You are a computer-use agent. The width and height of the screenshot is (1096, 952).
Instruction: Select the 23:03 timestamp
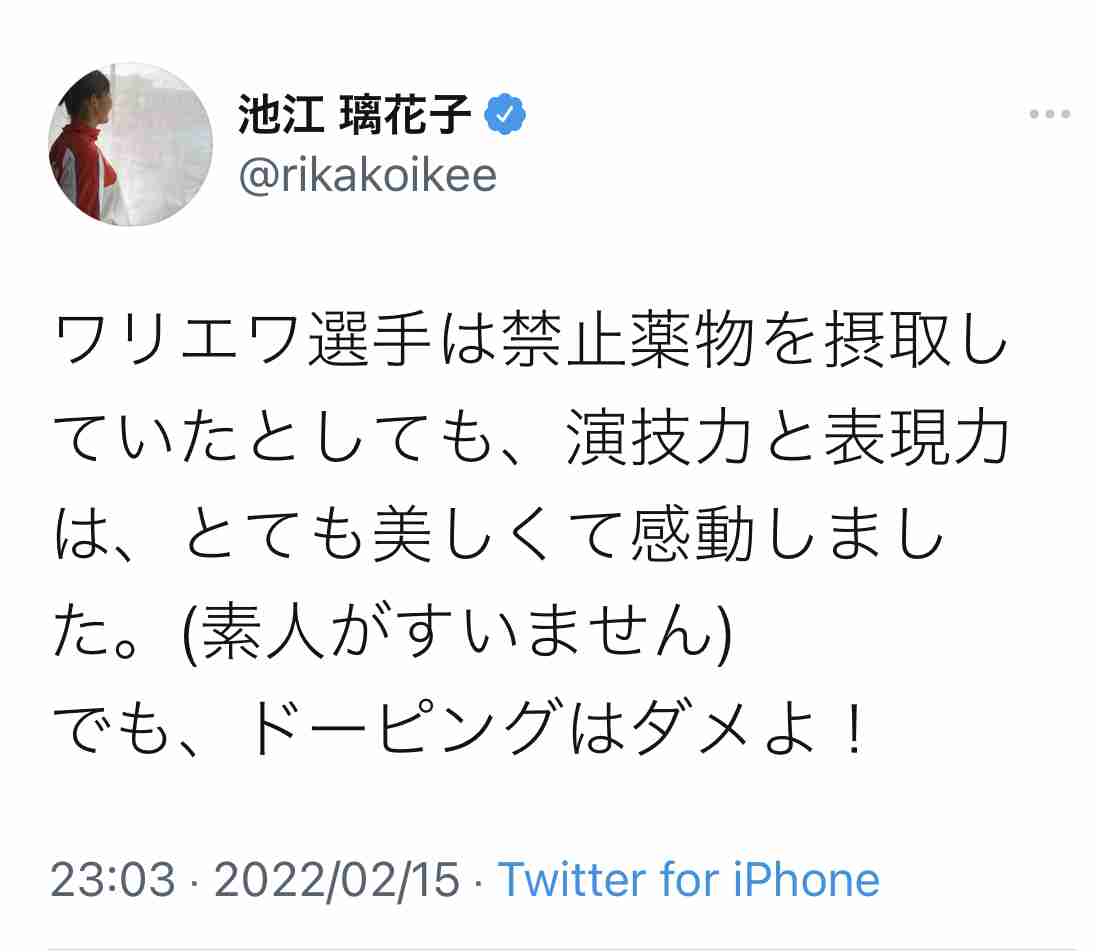click(113, 879)
